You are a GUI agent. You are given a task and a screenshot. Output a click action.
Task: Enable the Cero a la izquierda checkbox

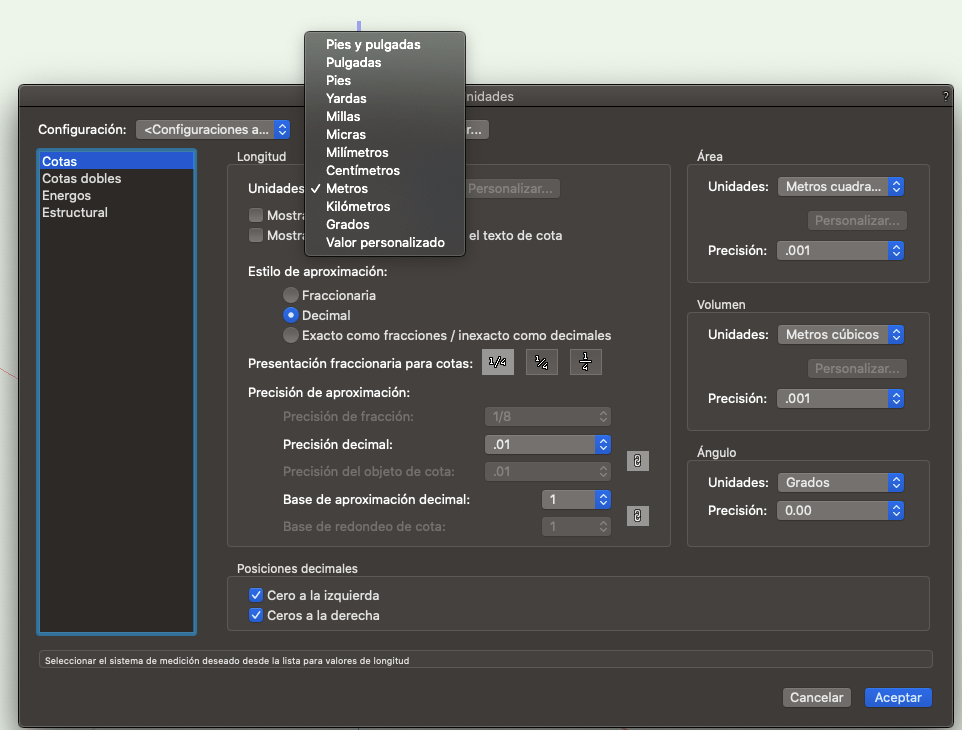(x=256, y=595)
